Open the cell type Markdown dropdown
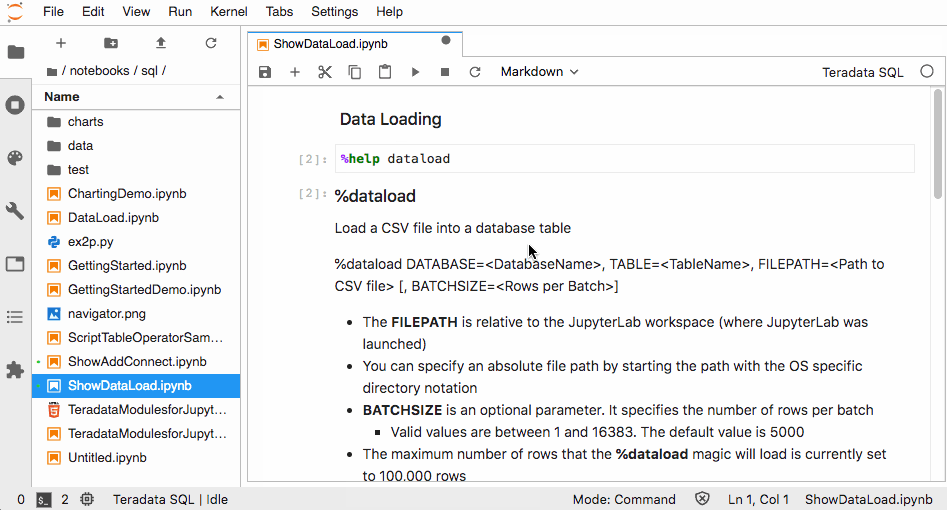947x510 pixels. pyautogui.click(x=539, y=72)
